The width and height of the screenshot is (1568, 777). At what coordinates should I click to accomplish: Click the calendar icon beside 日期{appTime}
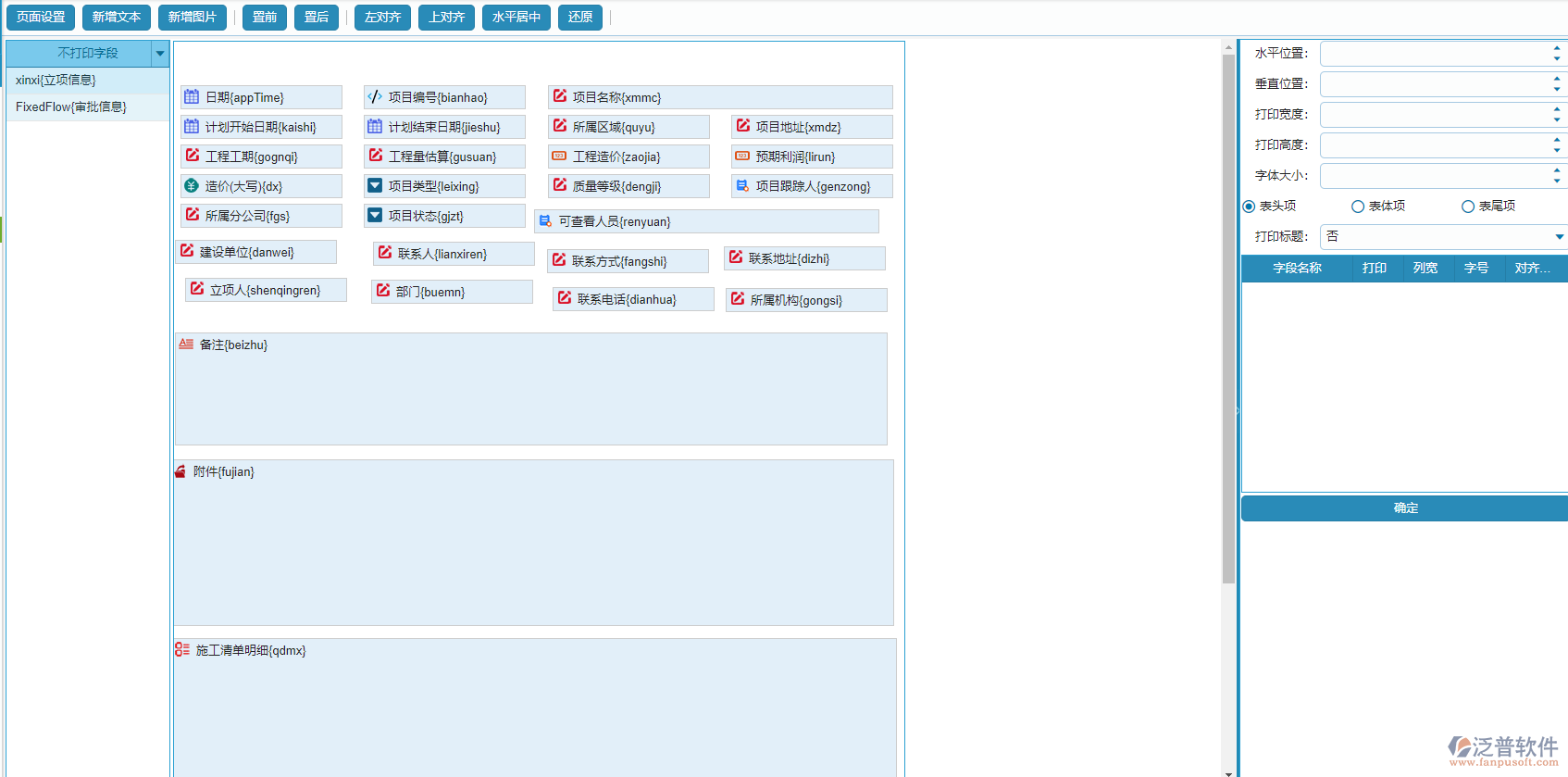(x=192, y=96)
